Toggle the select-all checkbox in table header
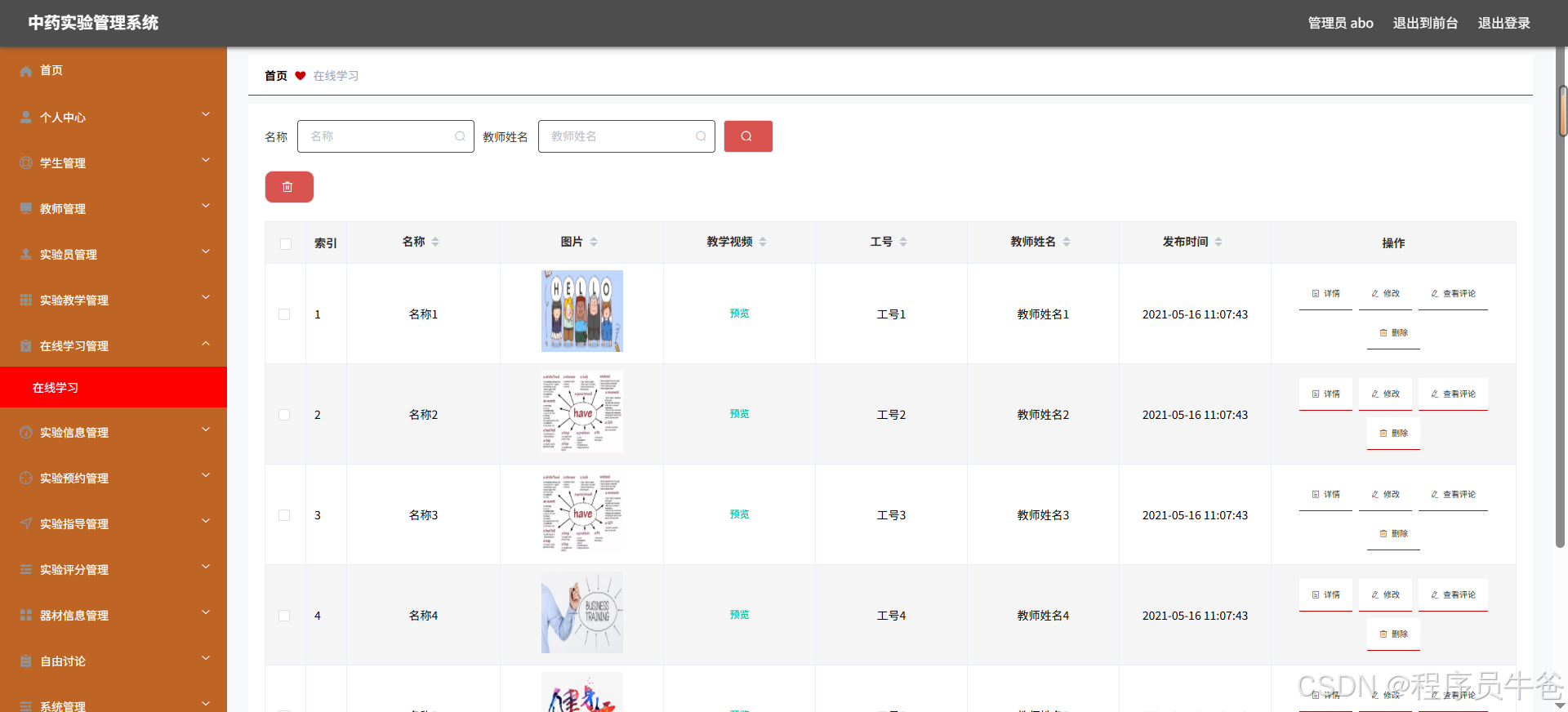The image size is (1568, 712). (286, 244)
